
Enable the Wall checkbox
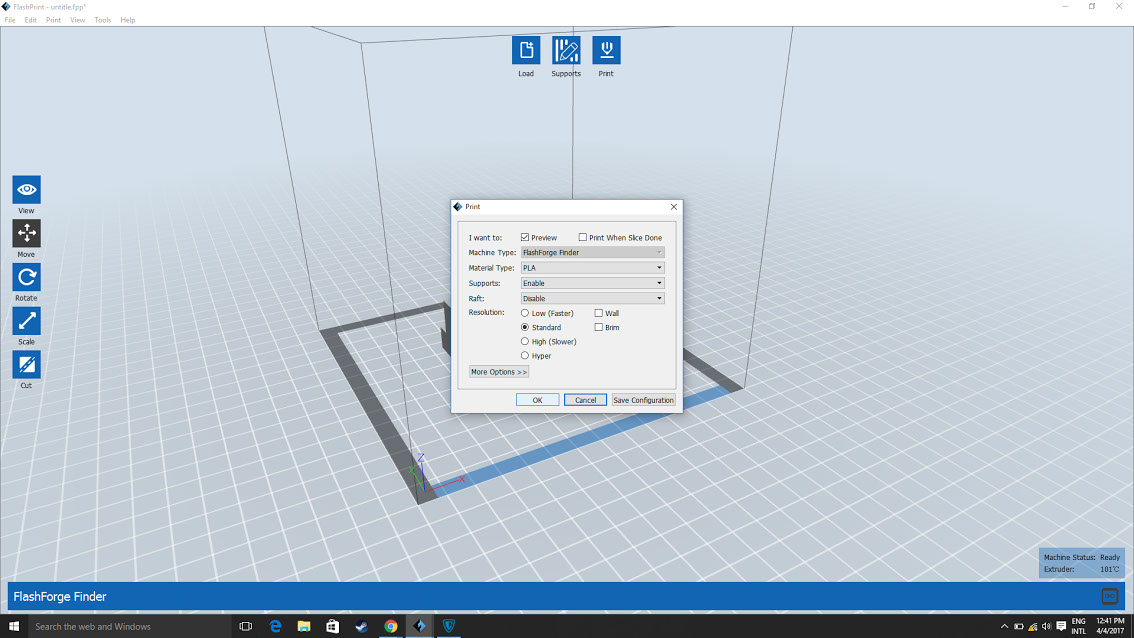599,313
